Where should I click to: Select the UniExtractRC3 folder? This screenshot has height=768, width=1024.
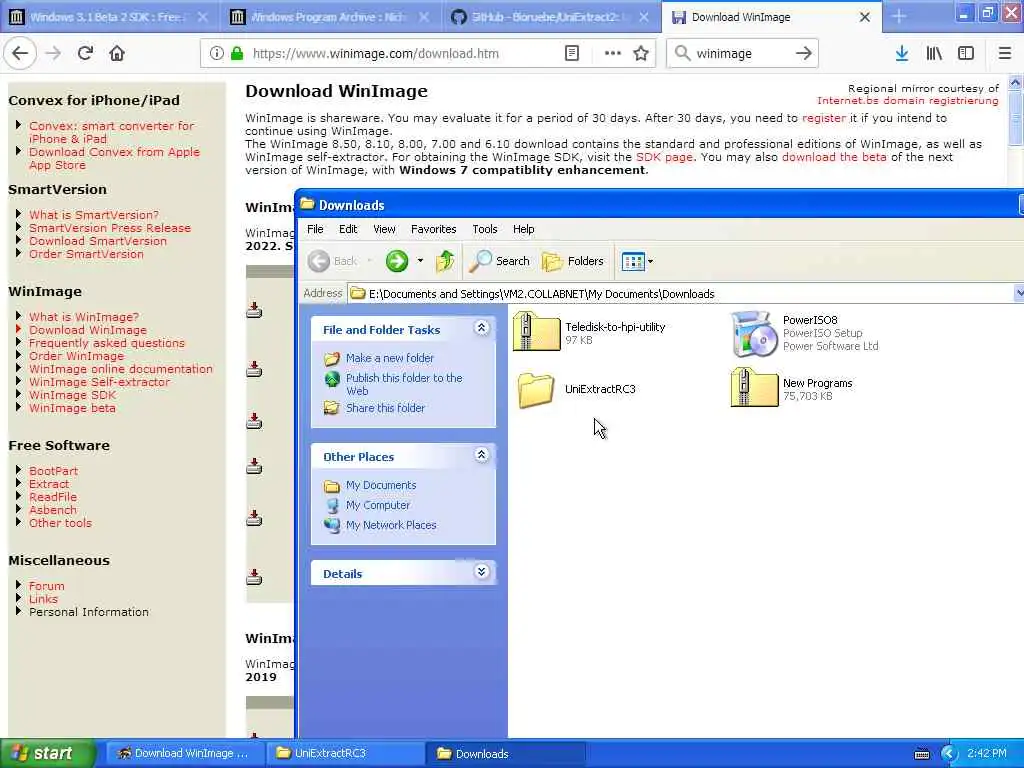pos(576,389)
